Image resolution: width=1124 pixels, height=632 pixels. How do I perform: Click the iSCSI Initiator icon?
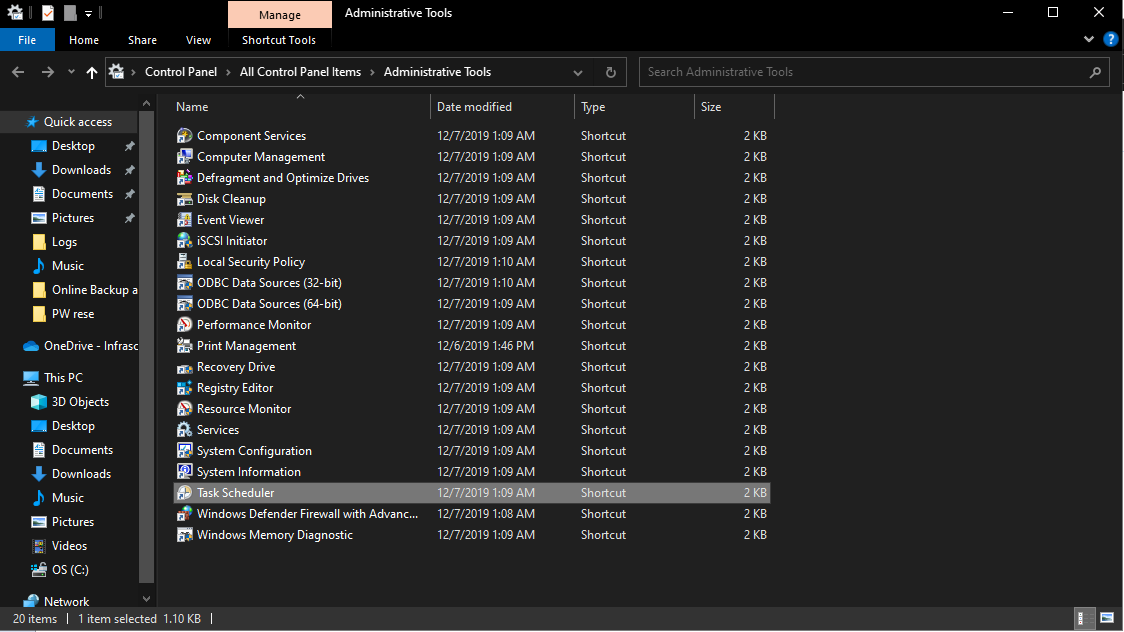(184, 241)
